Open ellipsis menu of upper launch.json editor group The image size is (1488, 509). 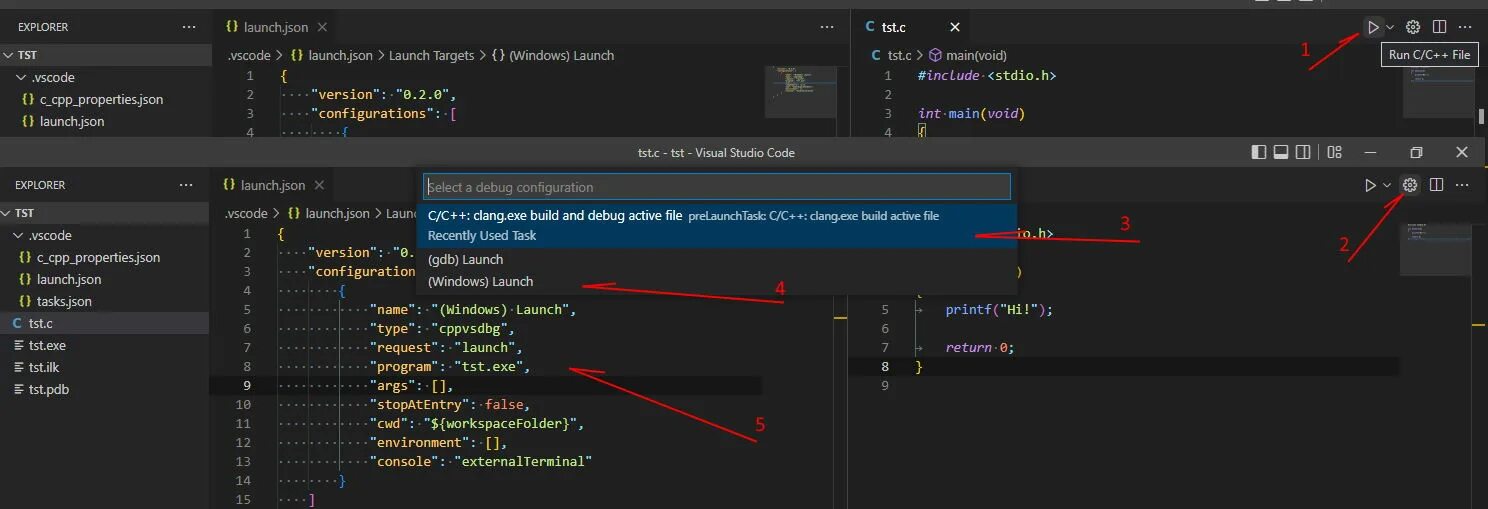click(x=827, y=27)
